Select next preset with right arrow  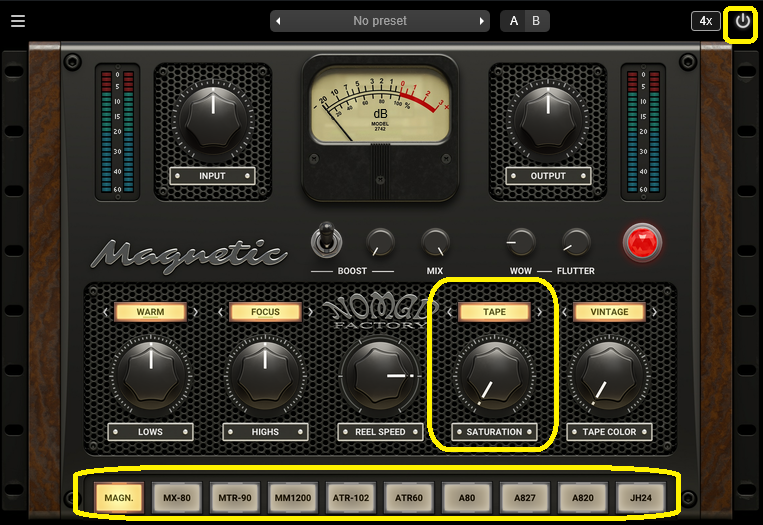[481, 21]
